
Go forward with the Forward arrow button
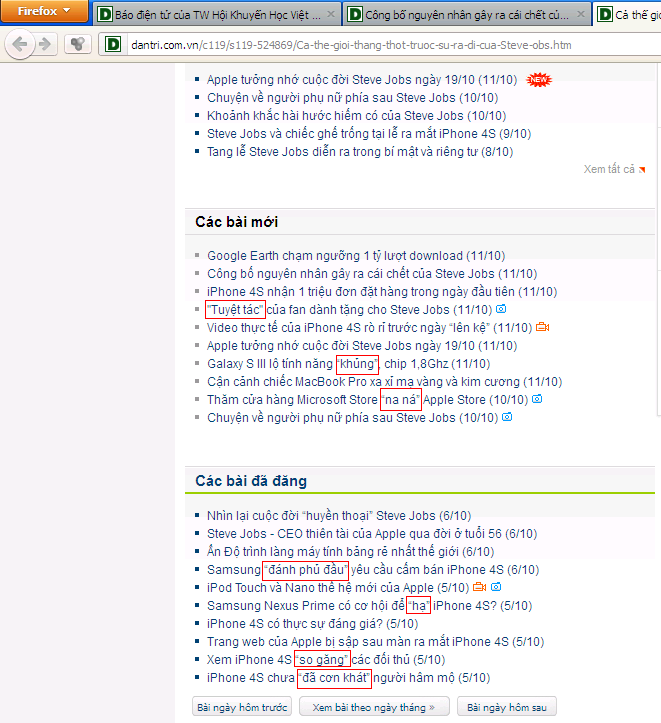point(45,44)
